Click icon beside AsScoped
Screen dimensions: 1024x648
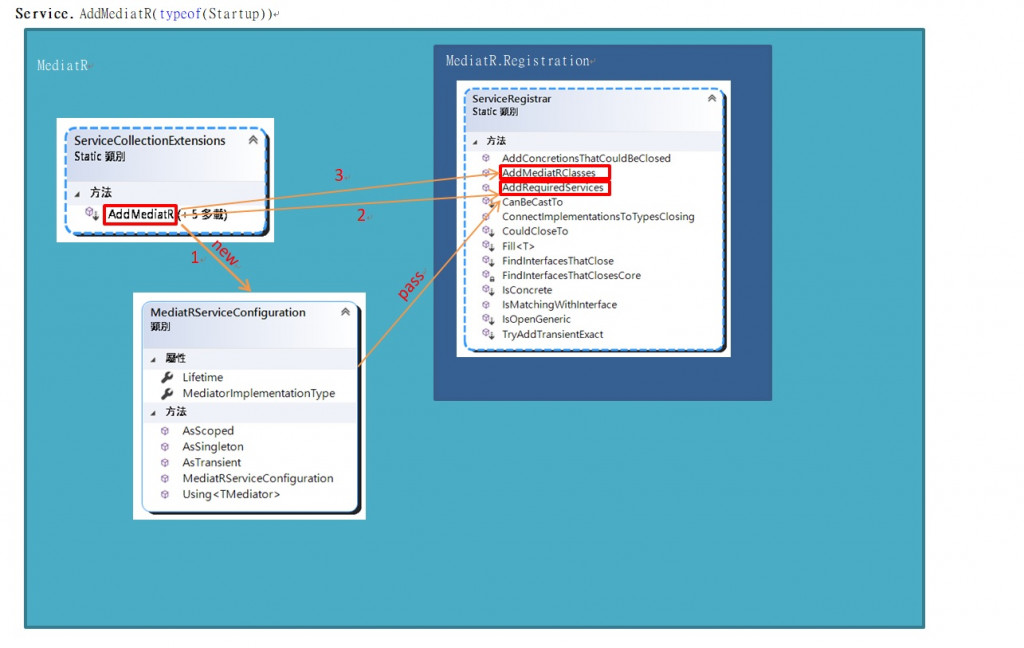click(x=165, y=431)
